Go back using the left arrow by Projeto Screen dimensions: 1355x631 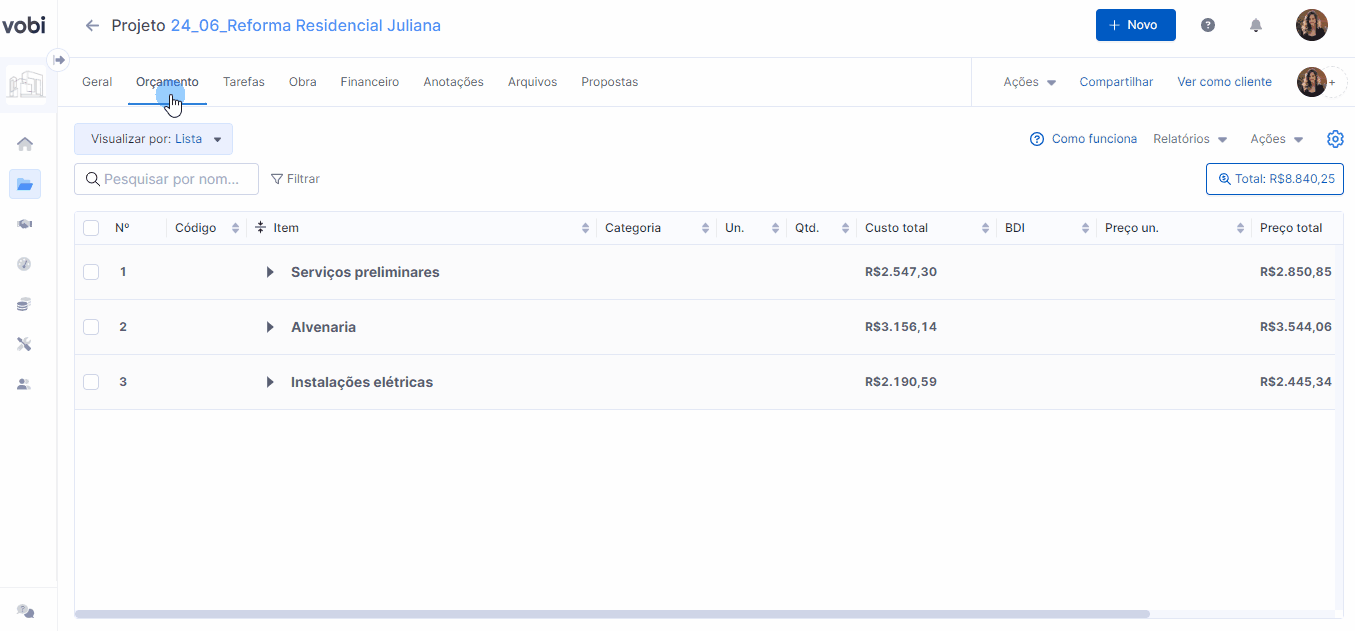pyautogui.click(x=92, y=26)
